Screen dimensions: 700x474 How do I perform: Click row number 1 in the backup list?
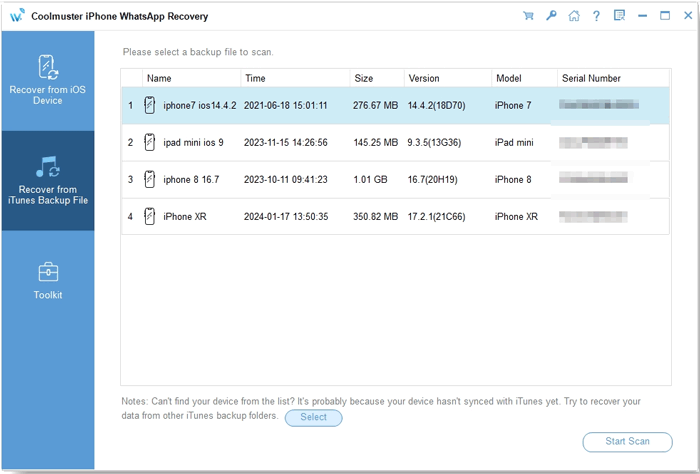point(130,105)
